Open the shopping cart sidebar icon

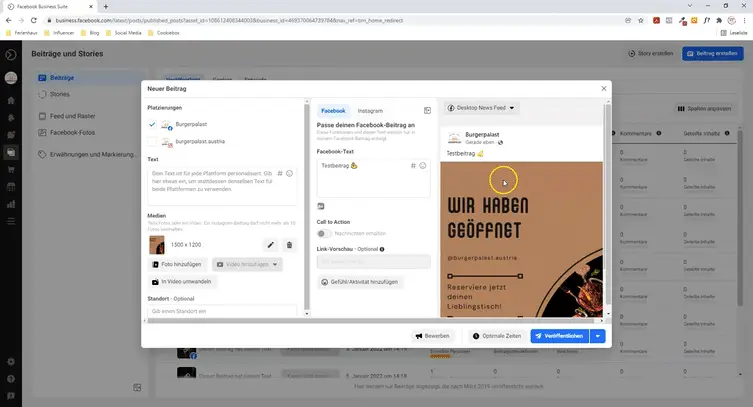(11, 169)
